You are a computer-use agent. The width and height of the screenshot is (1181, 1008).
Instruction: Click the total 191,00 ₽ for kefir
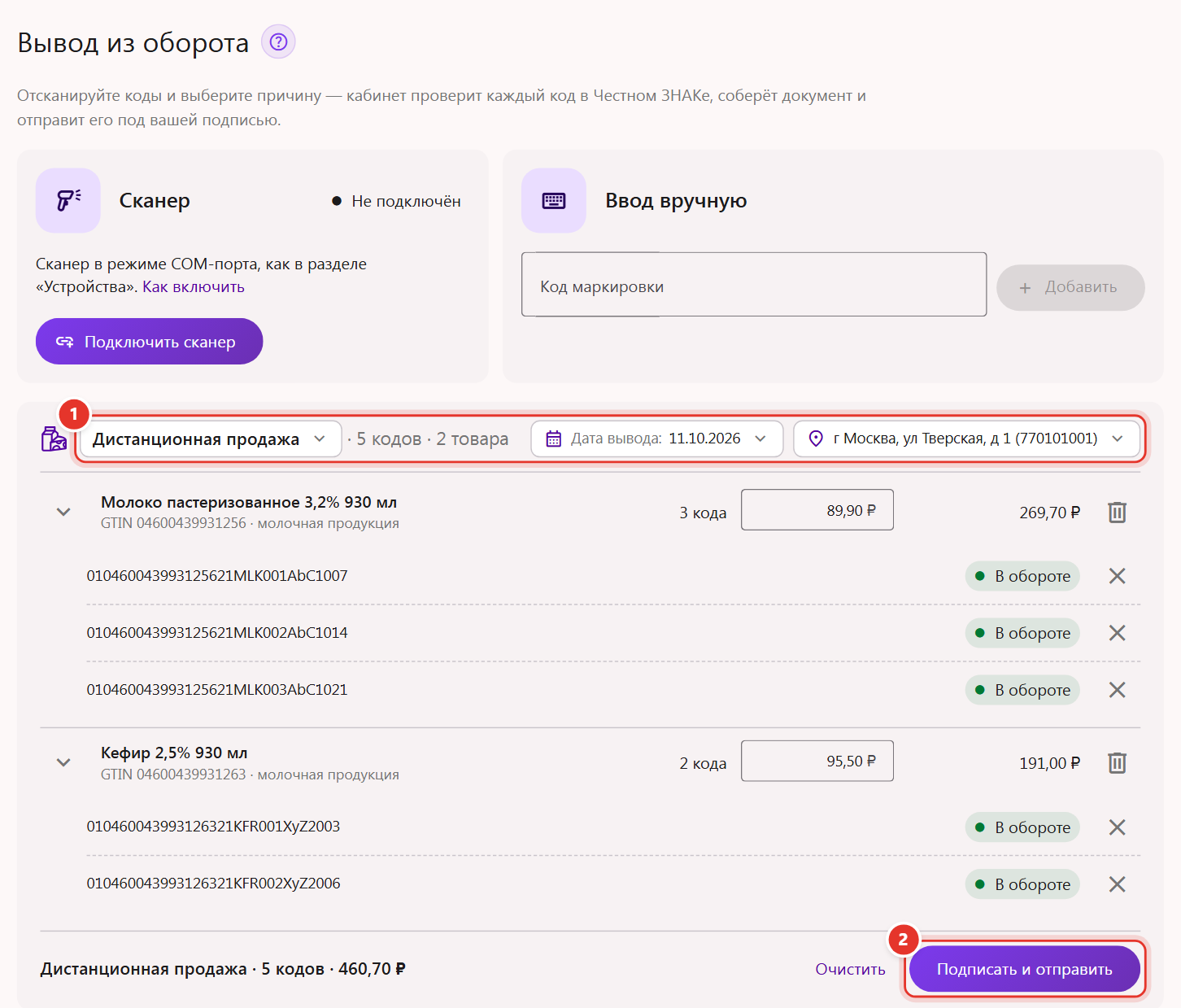coord(1049,763)
